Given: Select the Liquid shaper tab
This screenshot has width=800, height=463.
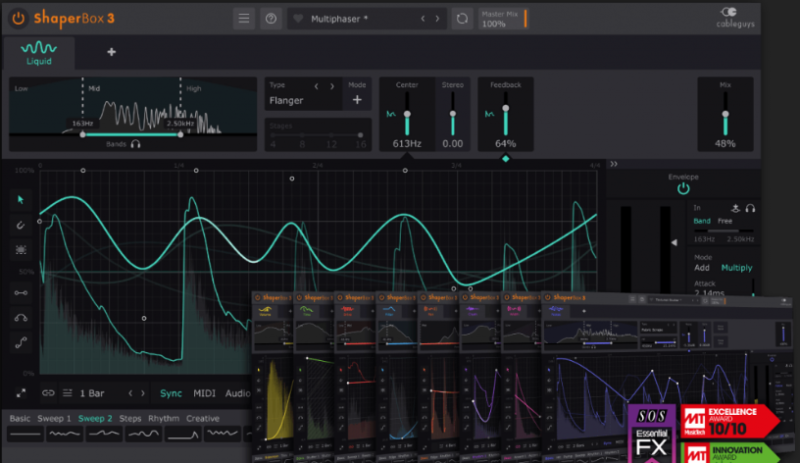Looking at the screenshot, I should pos(39,54).
